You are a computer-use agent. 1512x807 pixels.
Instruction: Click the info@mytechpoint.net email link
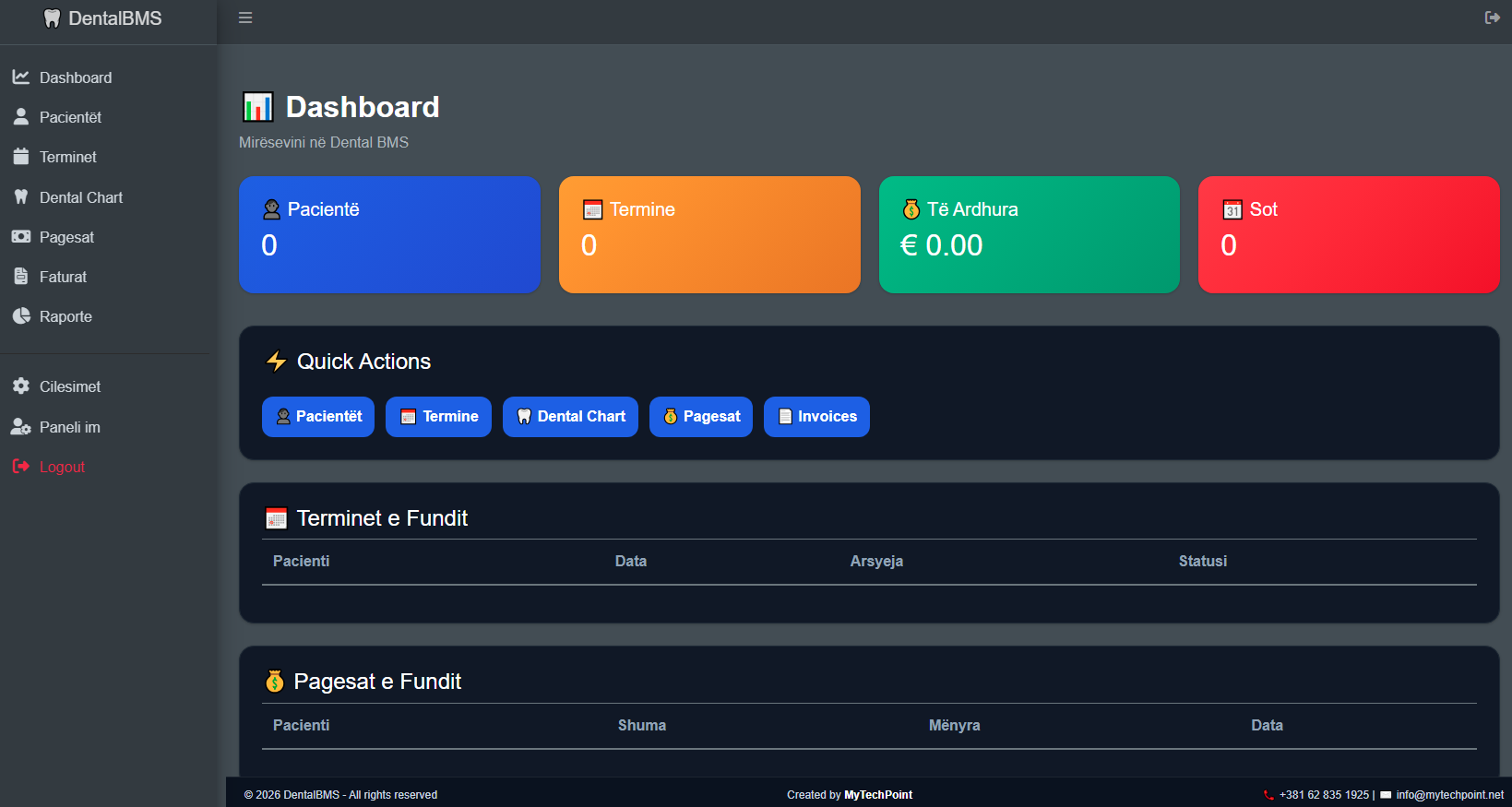[1449, 795]
